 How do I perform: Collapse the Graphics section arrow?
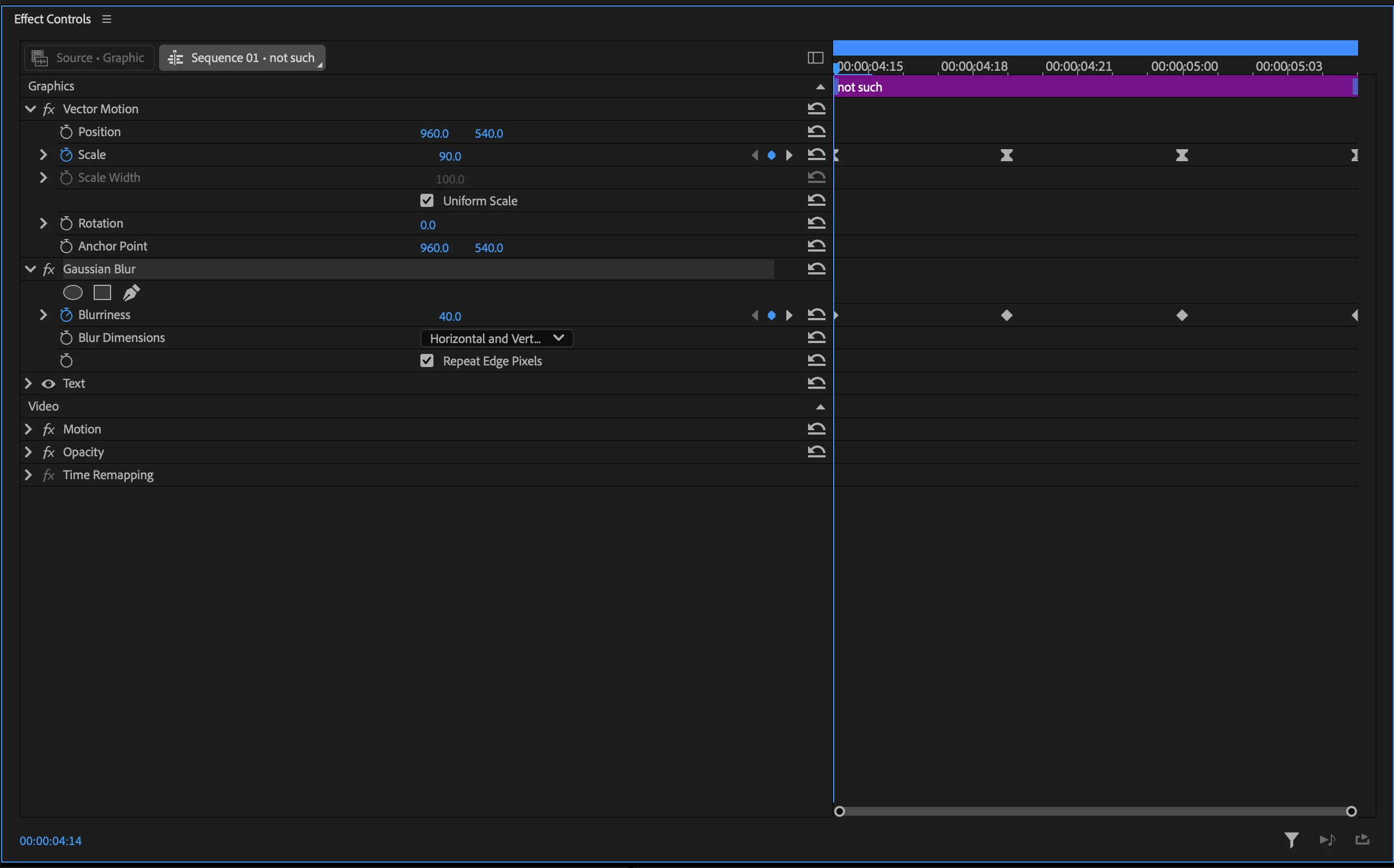[x=820, y=87]
